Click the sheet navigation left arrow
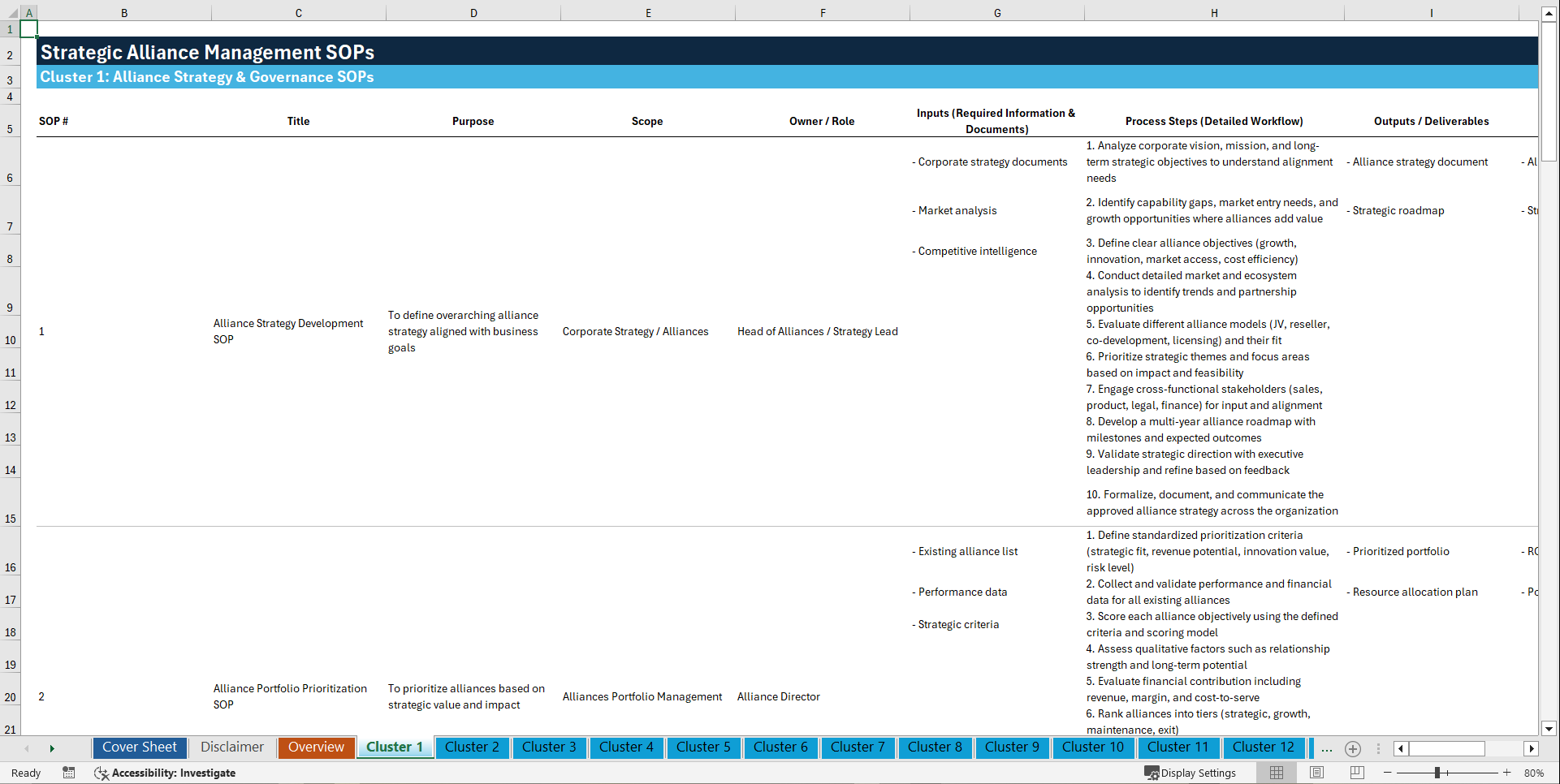This screenshot has width=1560, height=784. pyautogui.click(x=1399, y=748)
